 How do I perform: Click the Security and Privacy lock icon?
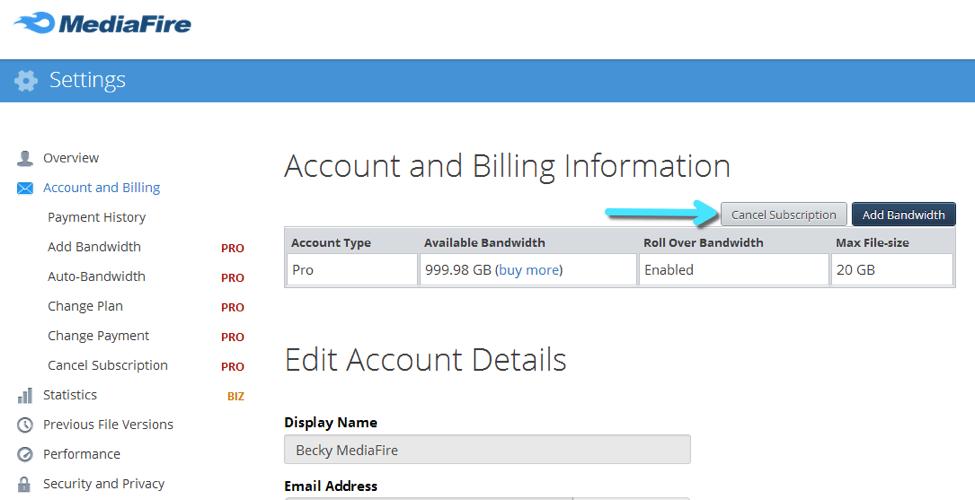pos(25,484)
